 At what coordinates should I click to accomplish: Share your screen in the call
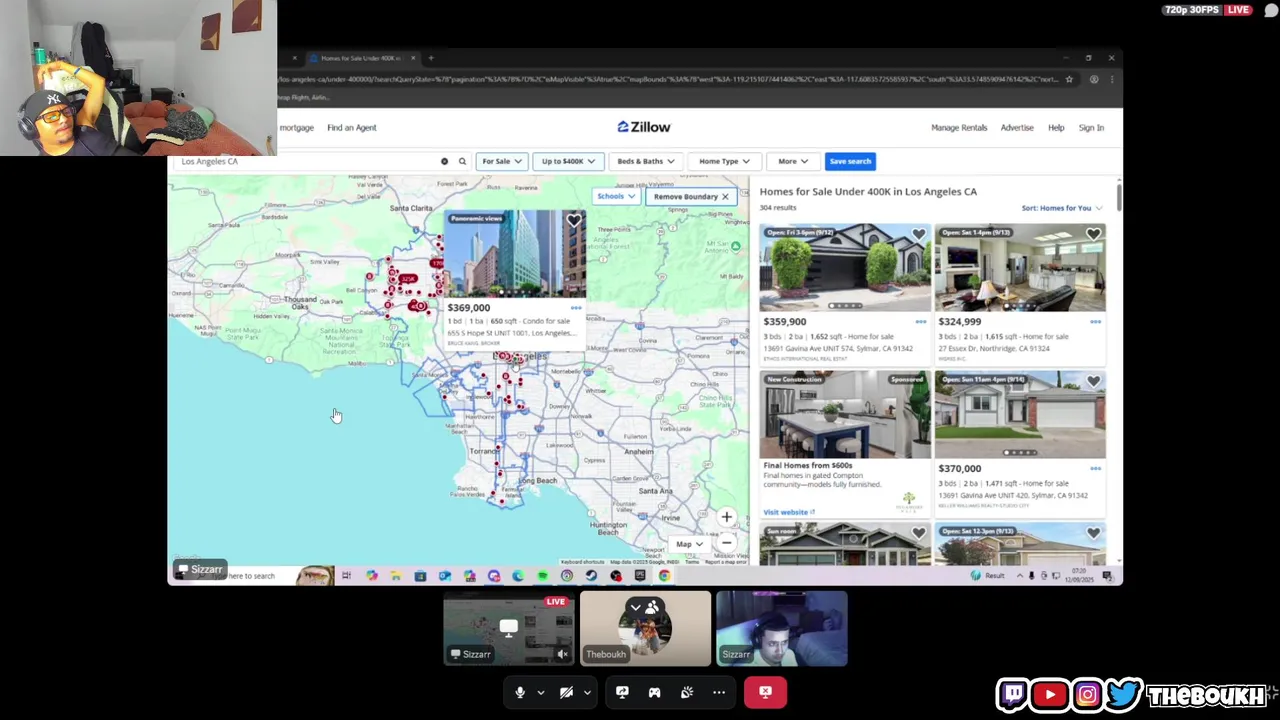[622, 692]
